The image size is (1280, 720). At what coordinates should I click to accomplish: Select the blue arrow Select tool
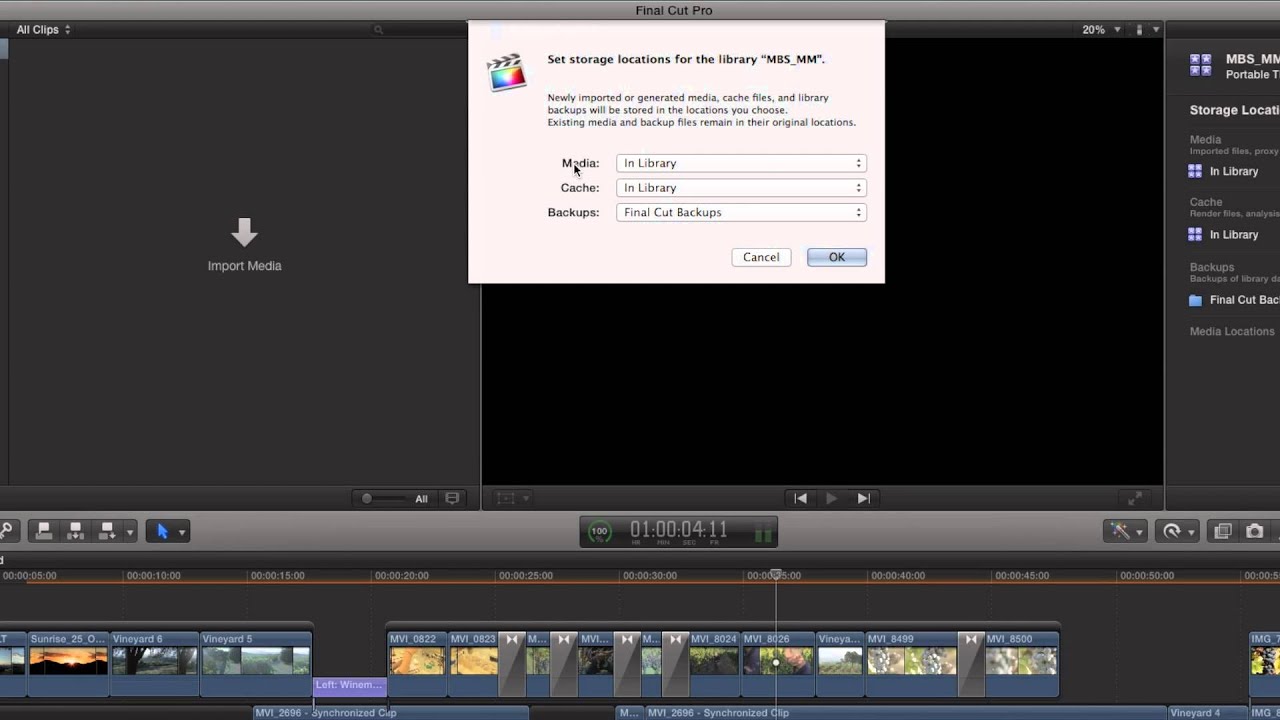pos(162,531)
